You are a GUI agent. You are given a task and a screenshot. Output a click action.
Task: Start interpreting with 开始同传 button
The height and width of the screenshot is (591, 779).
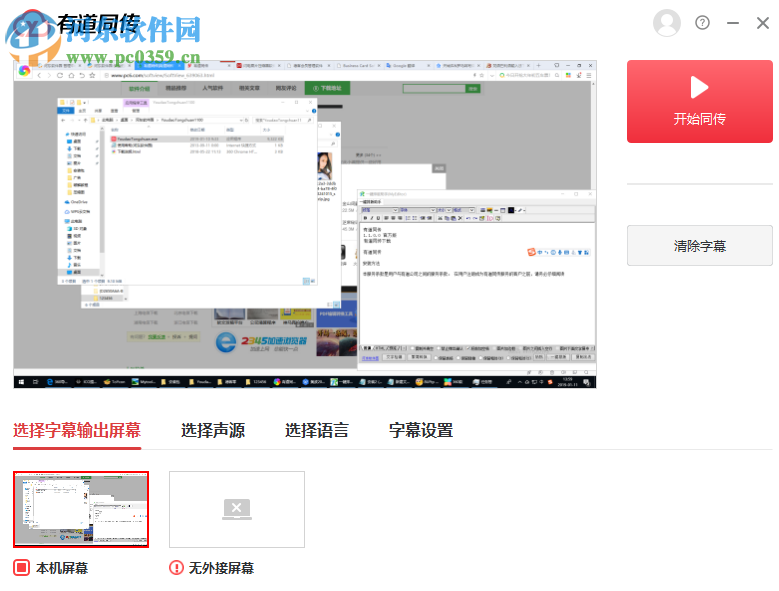click(700, 102)
